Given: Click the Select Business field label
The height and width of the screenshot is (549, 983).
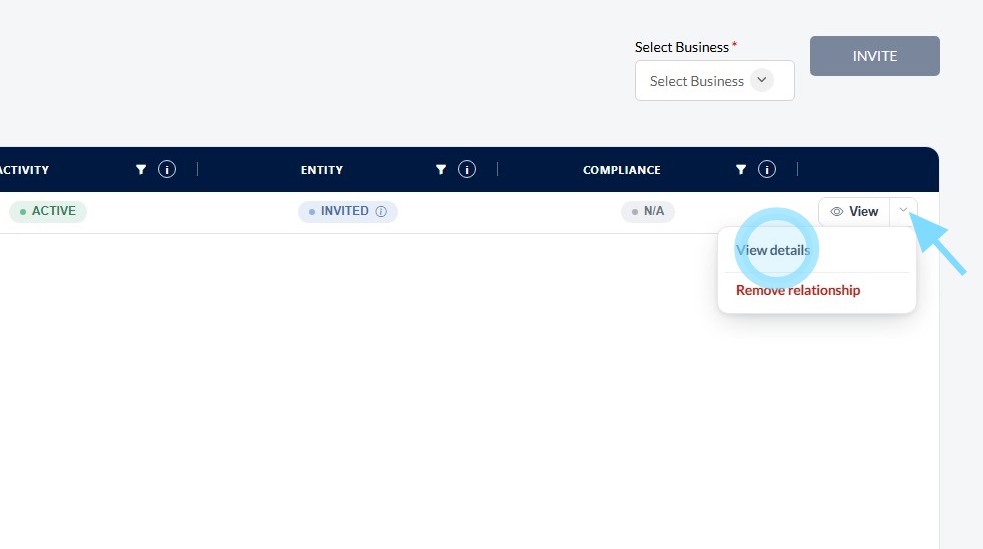Looking at the screenshot, I should pos(682,47).
